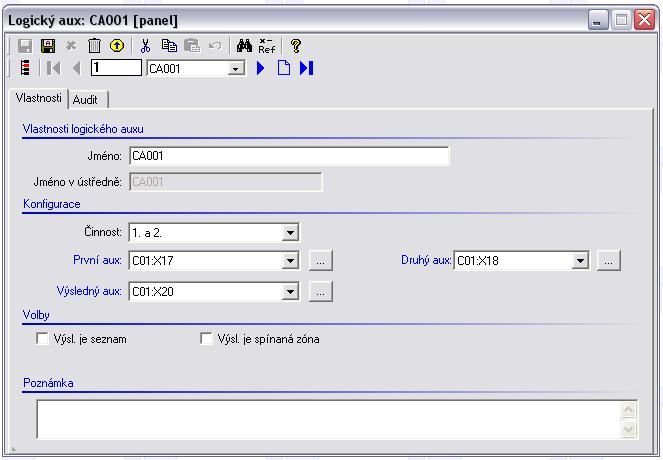Select the Vlastnosti tab
Screen dimensions: 663x460
pyautogui.click(x=39, y=99)
